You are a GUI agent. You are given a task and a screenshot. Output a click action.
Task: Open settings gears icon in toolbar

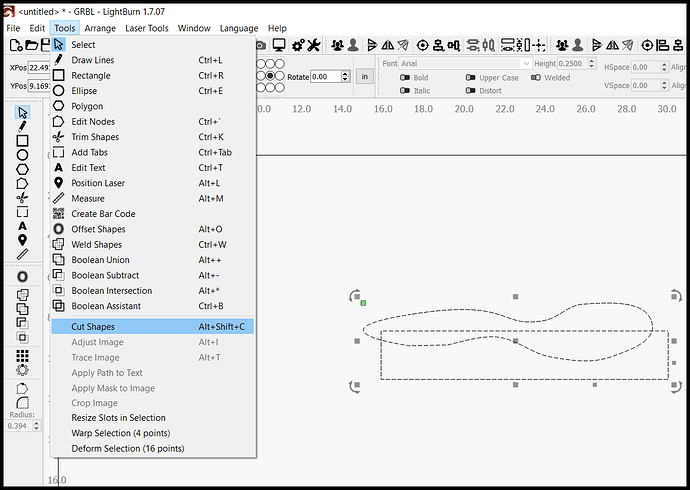[298, 45]
